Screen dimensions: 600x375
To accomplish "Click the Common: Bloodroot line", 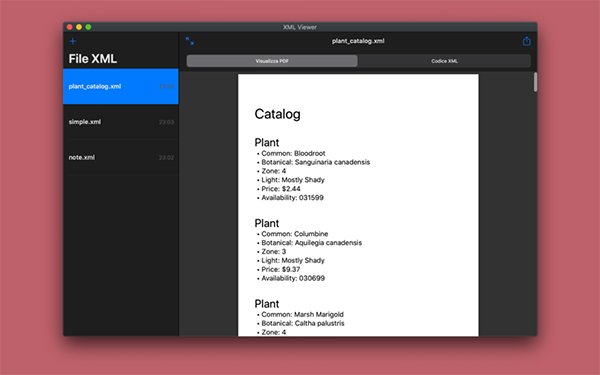I will pyautogui.click(x=293, y=153).
